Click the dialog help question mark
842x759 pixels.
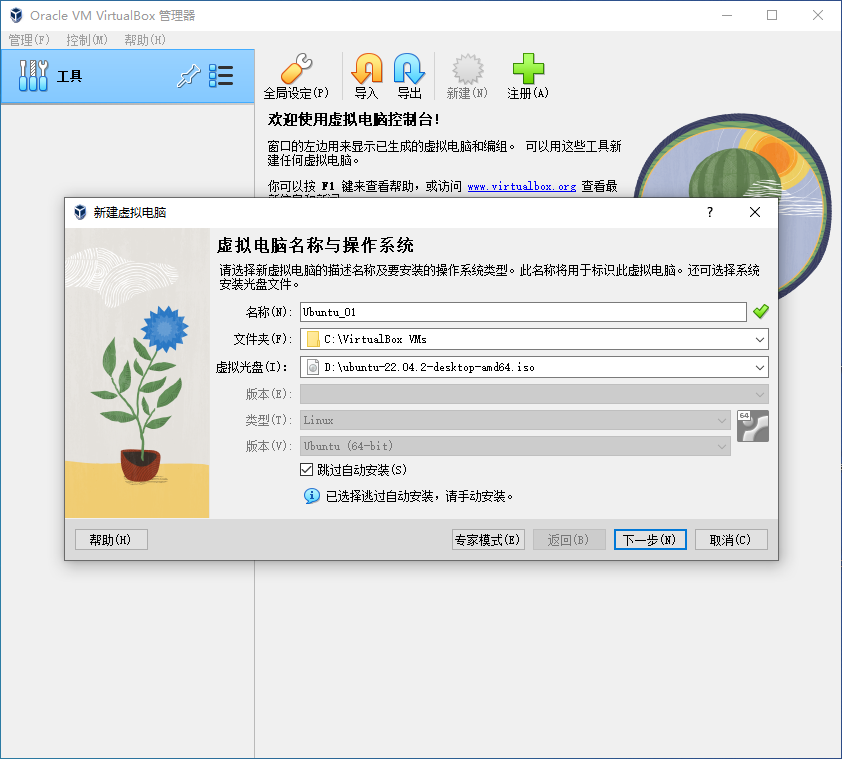tap(710, 212)
